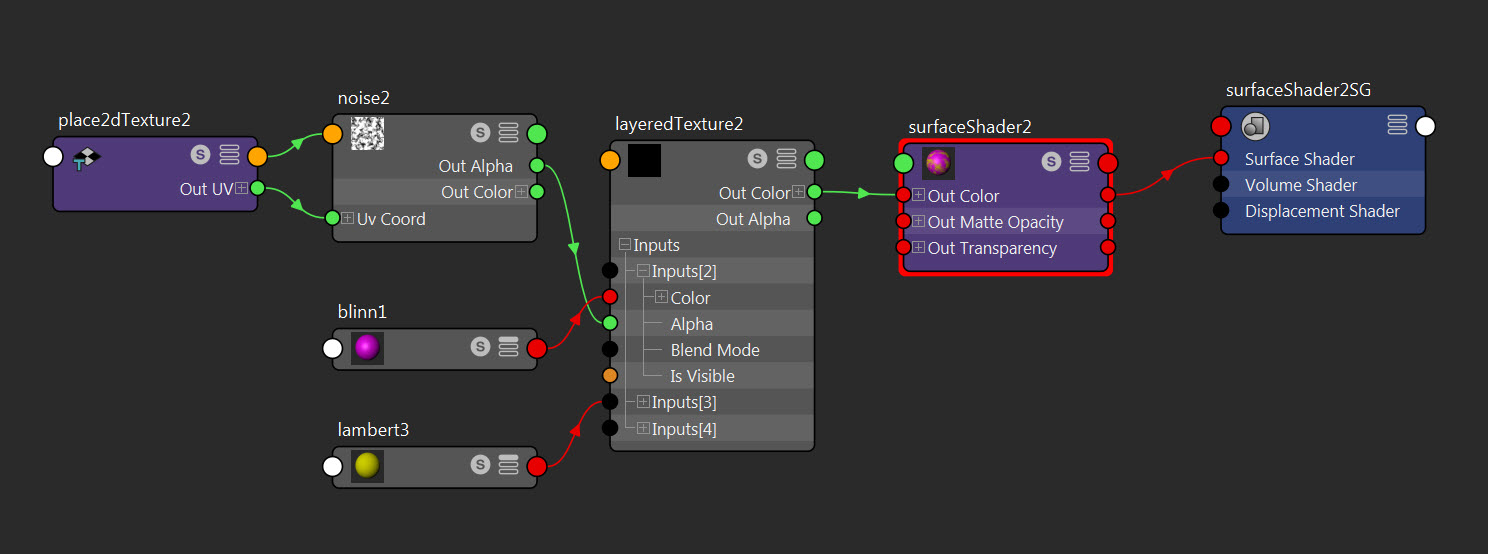Select the noise2 node title
Viewport: 1488px width, 554px height.
364,97
